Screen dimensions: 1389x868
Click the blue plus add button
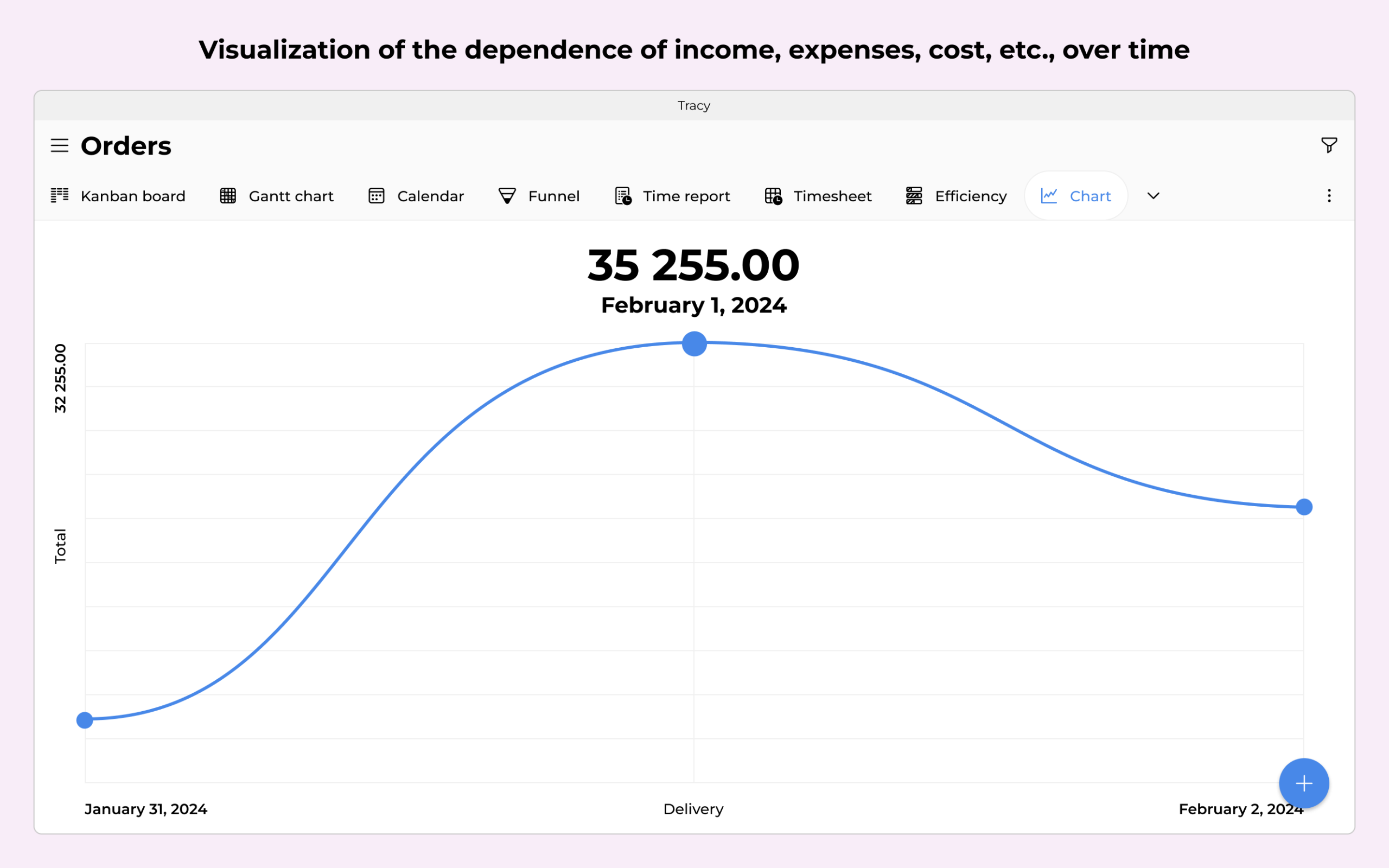[1303, 783]
